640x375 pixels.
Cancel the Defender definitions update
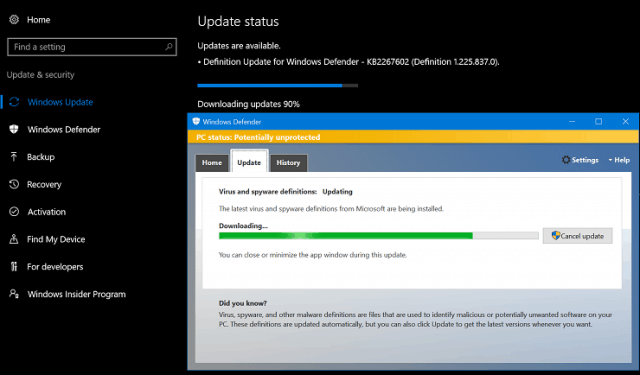(x=577, y=236)
